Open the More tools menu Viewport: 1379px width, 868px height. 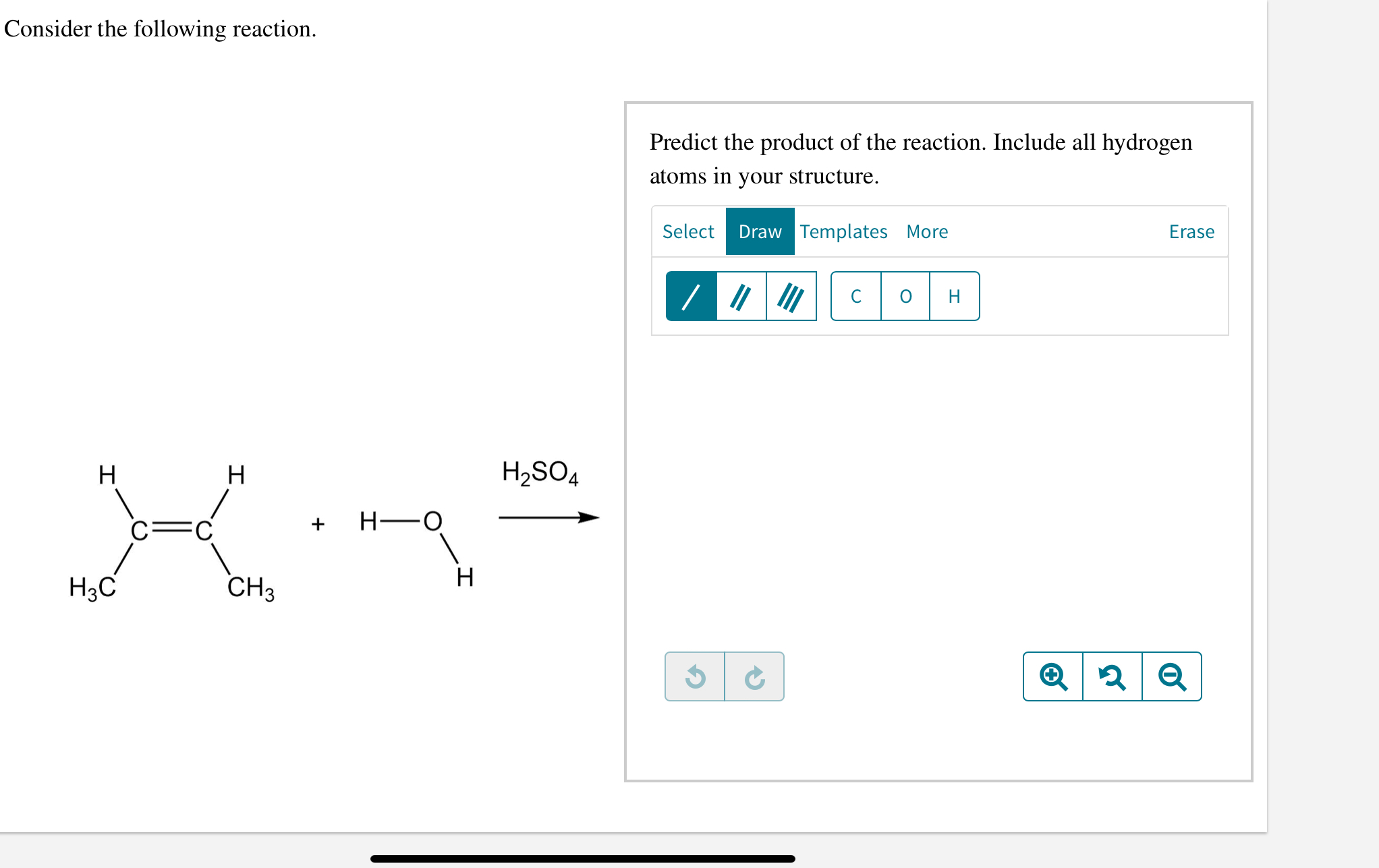(x=927, y=231)
